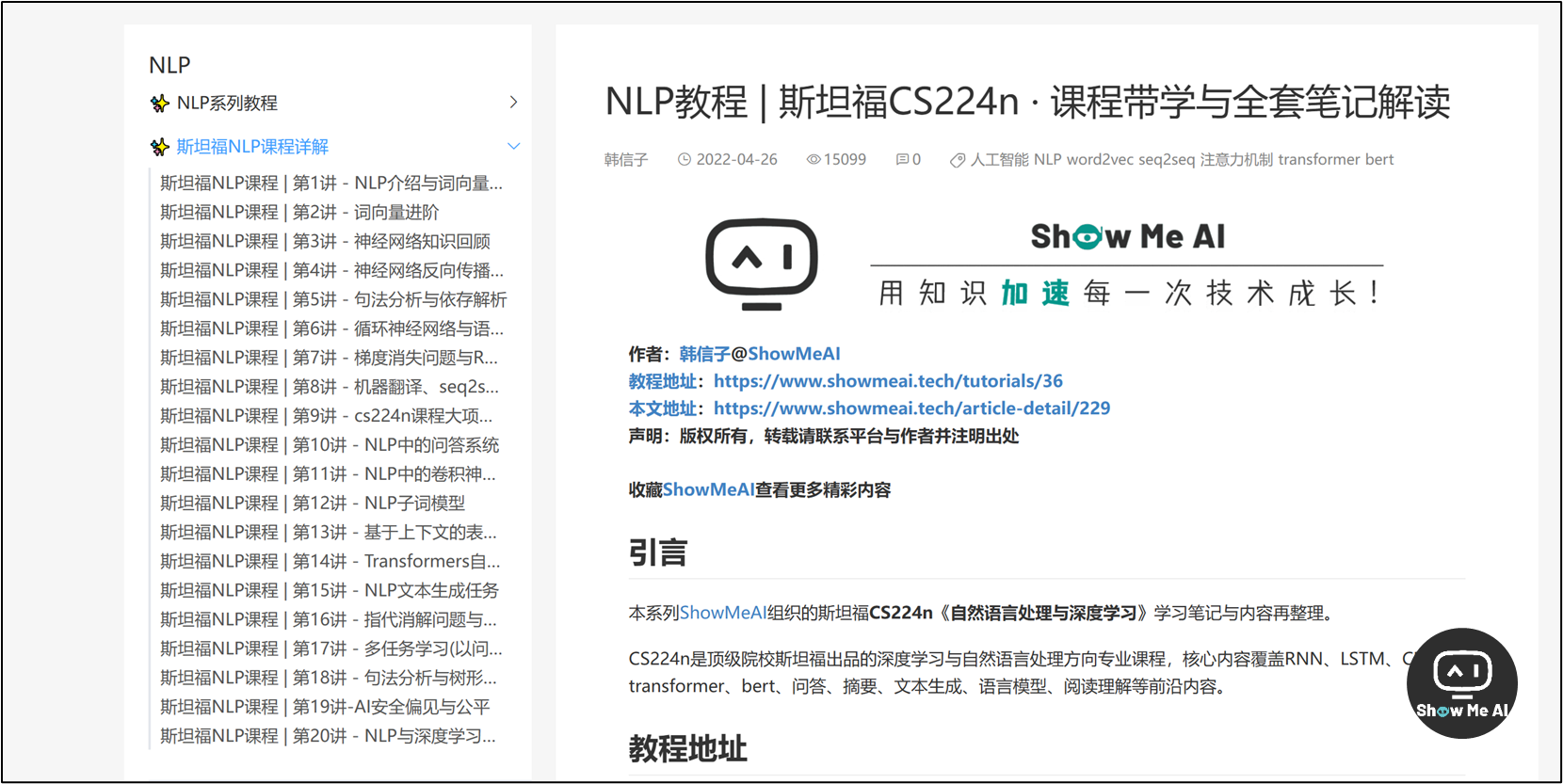Open 第11讲 - NLP中的卷积神经网络 lesson

pyautogui.click(x=328, y=474)
